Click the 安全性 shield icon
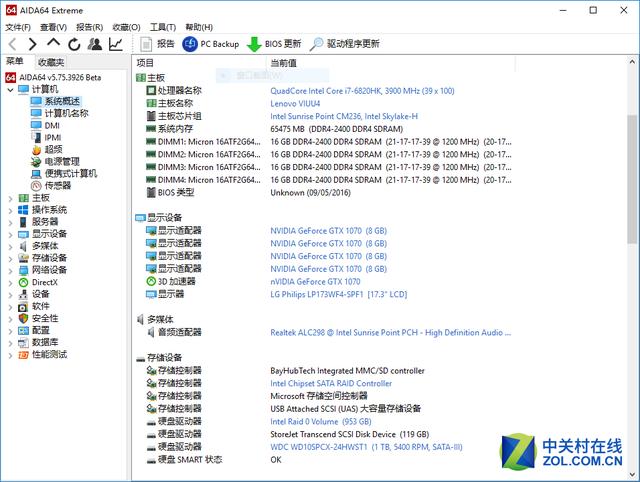640x482 pixels. click(x=23, y=318)
